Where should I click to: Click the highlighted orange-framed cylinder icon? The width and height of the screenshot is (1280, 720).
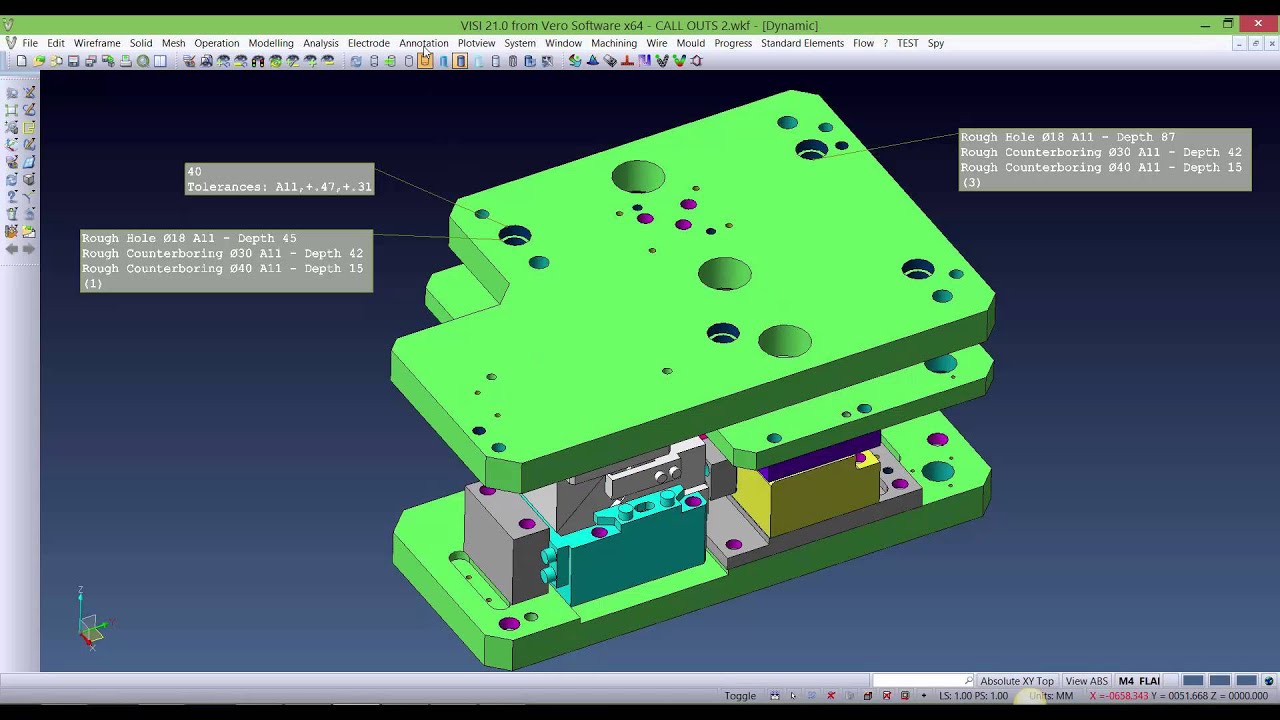coord(460,61)
